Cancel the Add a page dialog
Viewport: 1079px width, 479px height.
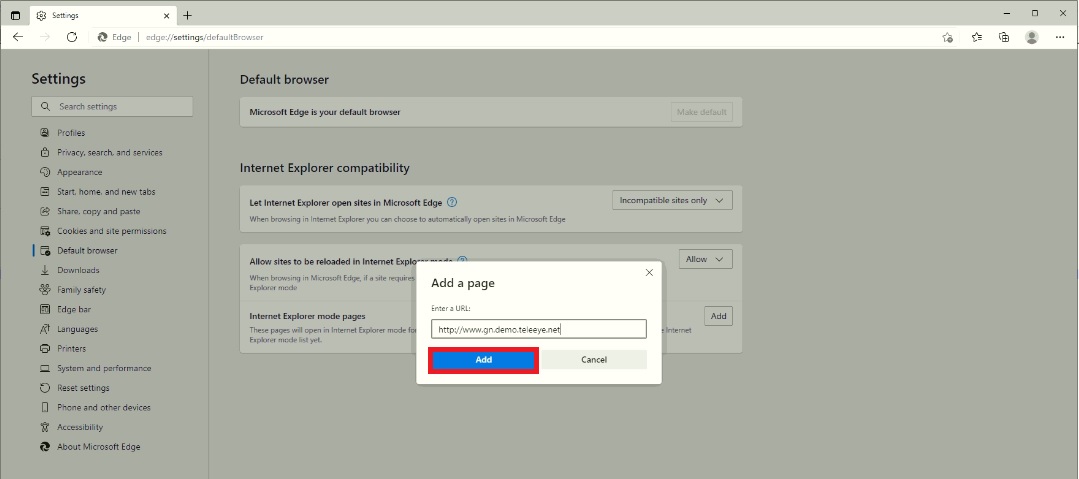click(x=594, y=360)
